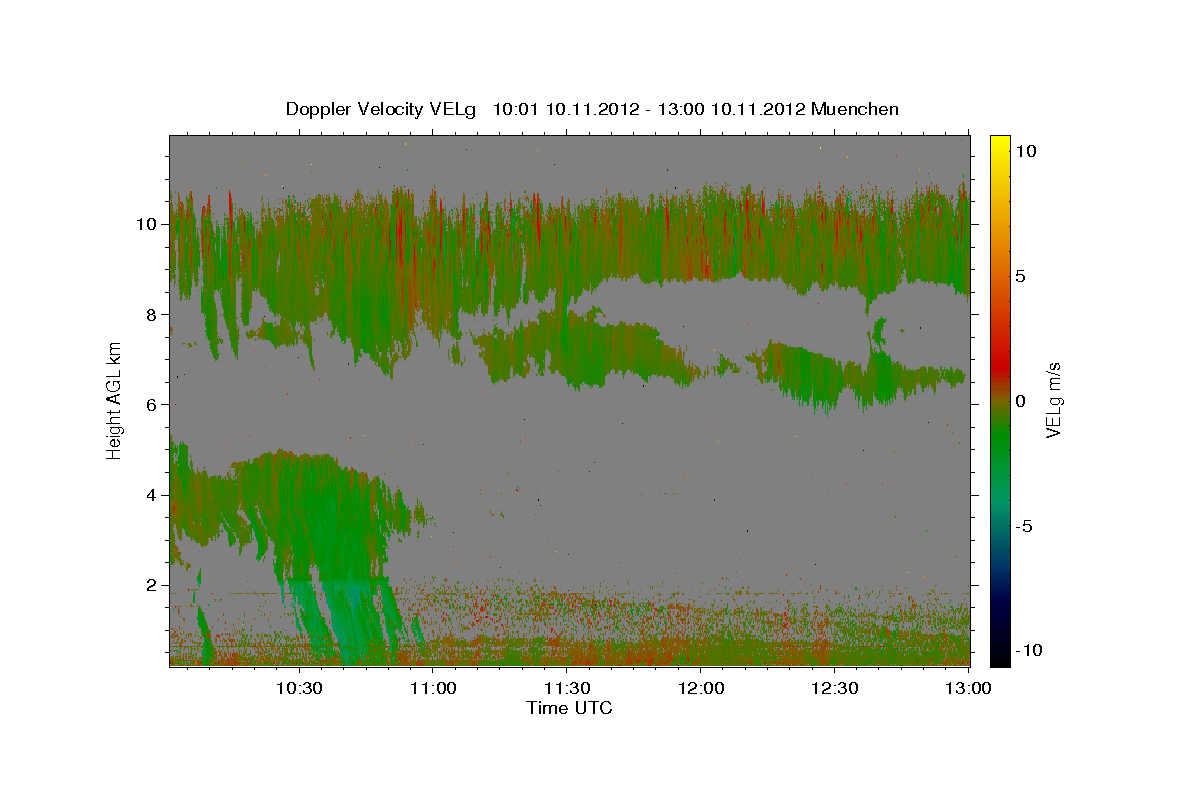Click the 11:00 time tick label
The height and width of the screenshot is (800, 1200).
(432, 688)
